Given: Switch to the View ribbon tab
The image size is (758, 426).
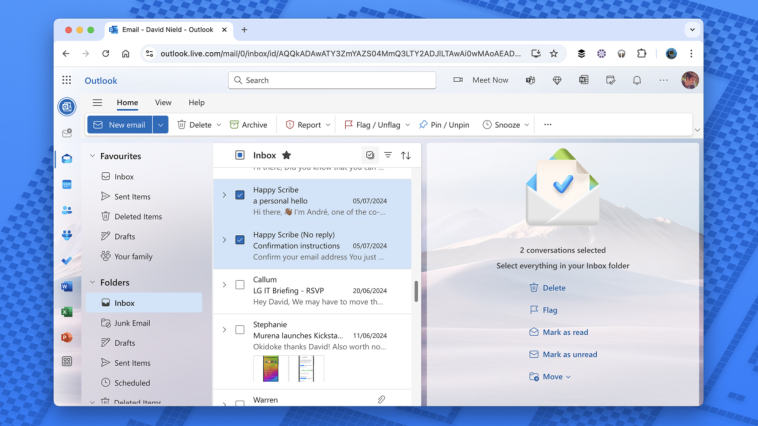Looking at the screenshot, I should (x=163, y=103).
